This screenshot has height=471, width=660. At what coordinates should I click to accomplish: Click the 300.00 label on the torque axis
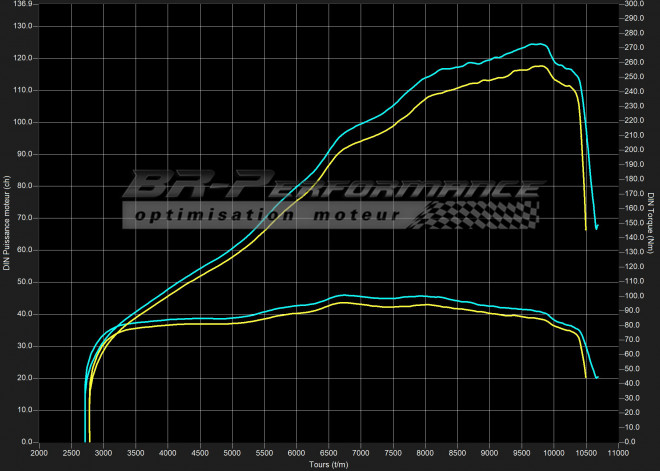[632, 4]
